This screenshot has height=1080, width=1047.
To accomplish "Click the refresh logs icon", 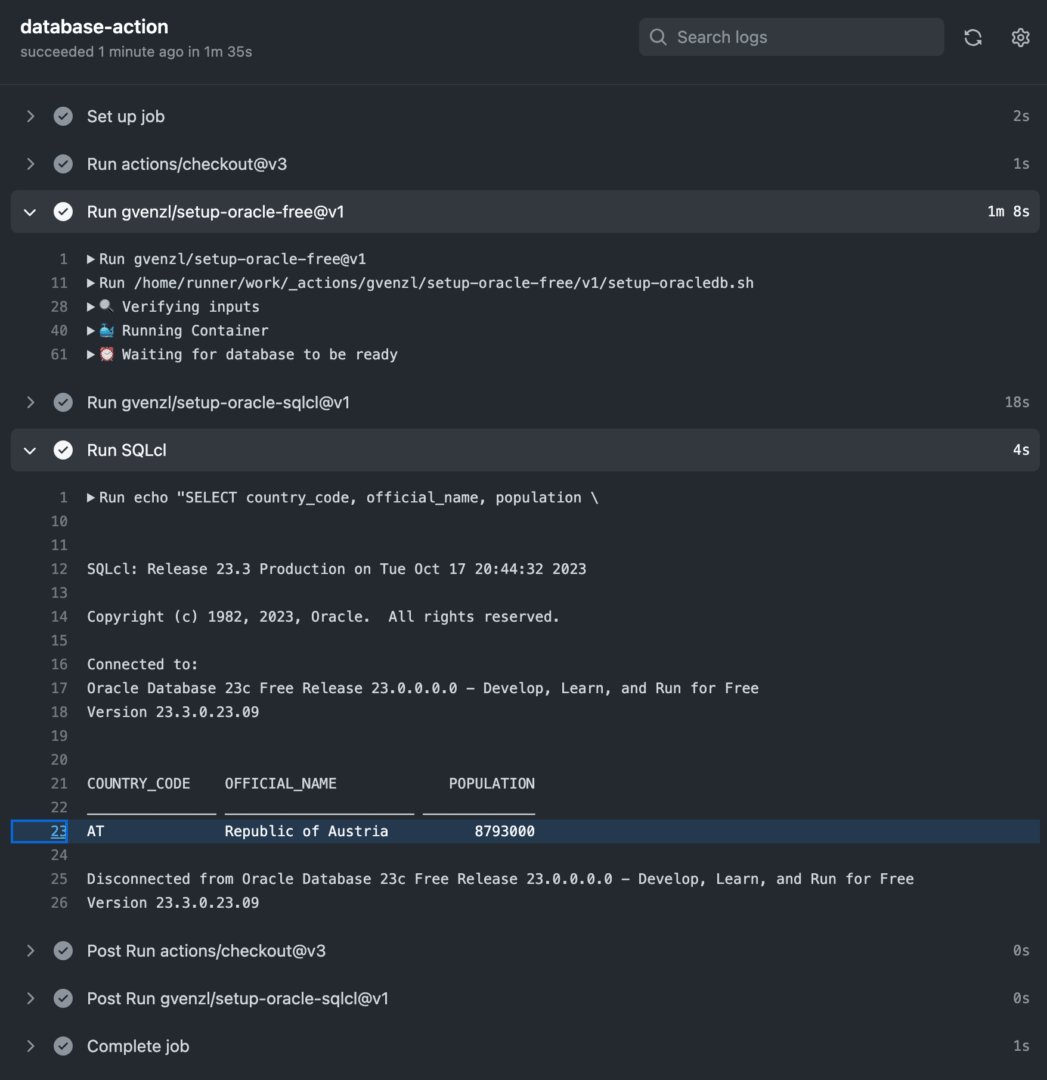I will click(x=972, y=37).
